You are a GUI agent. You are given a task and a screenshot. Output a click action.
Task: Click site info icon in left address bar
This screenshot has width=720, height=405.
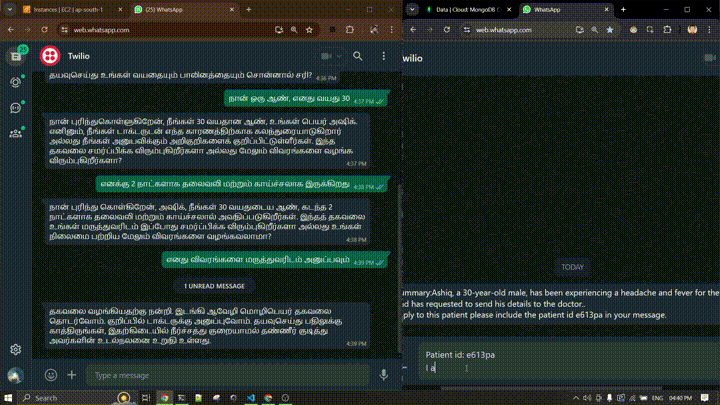[64, 30]
